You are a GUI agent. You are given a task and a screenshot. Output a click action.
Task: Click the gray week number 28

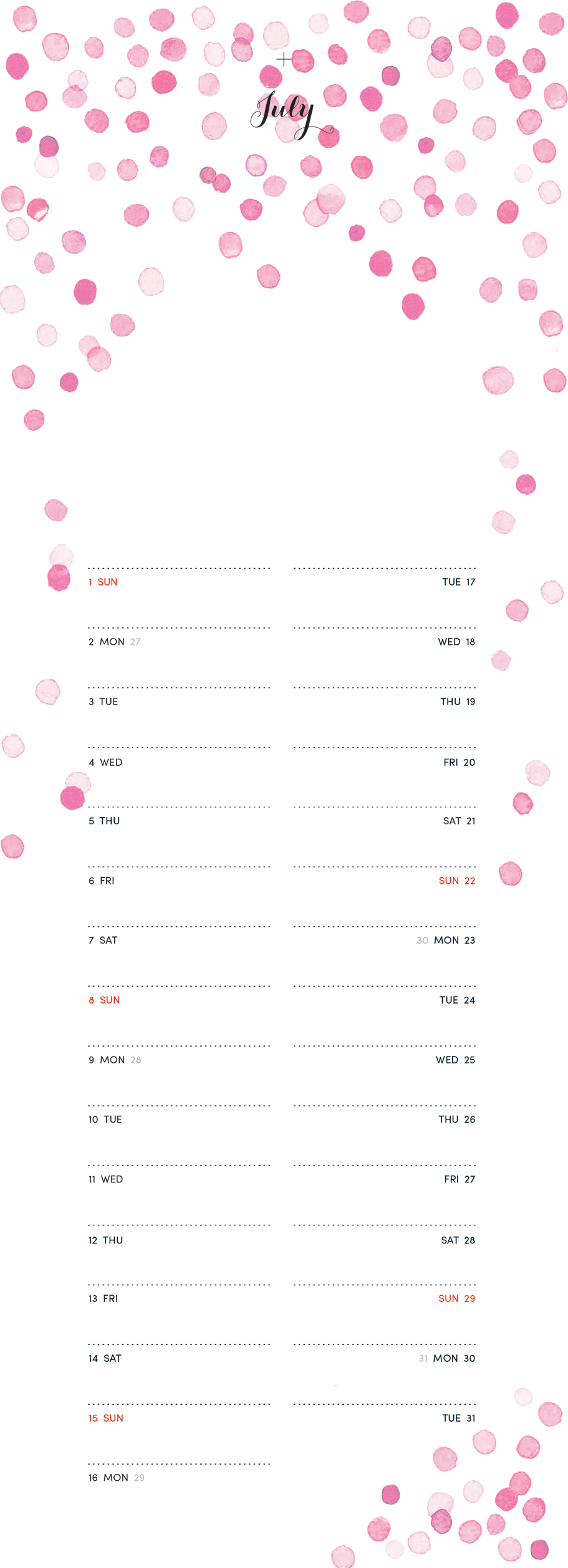coord(136,1060)
